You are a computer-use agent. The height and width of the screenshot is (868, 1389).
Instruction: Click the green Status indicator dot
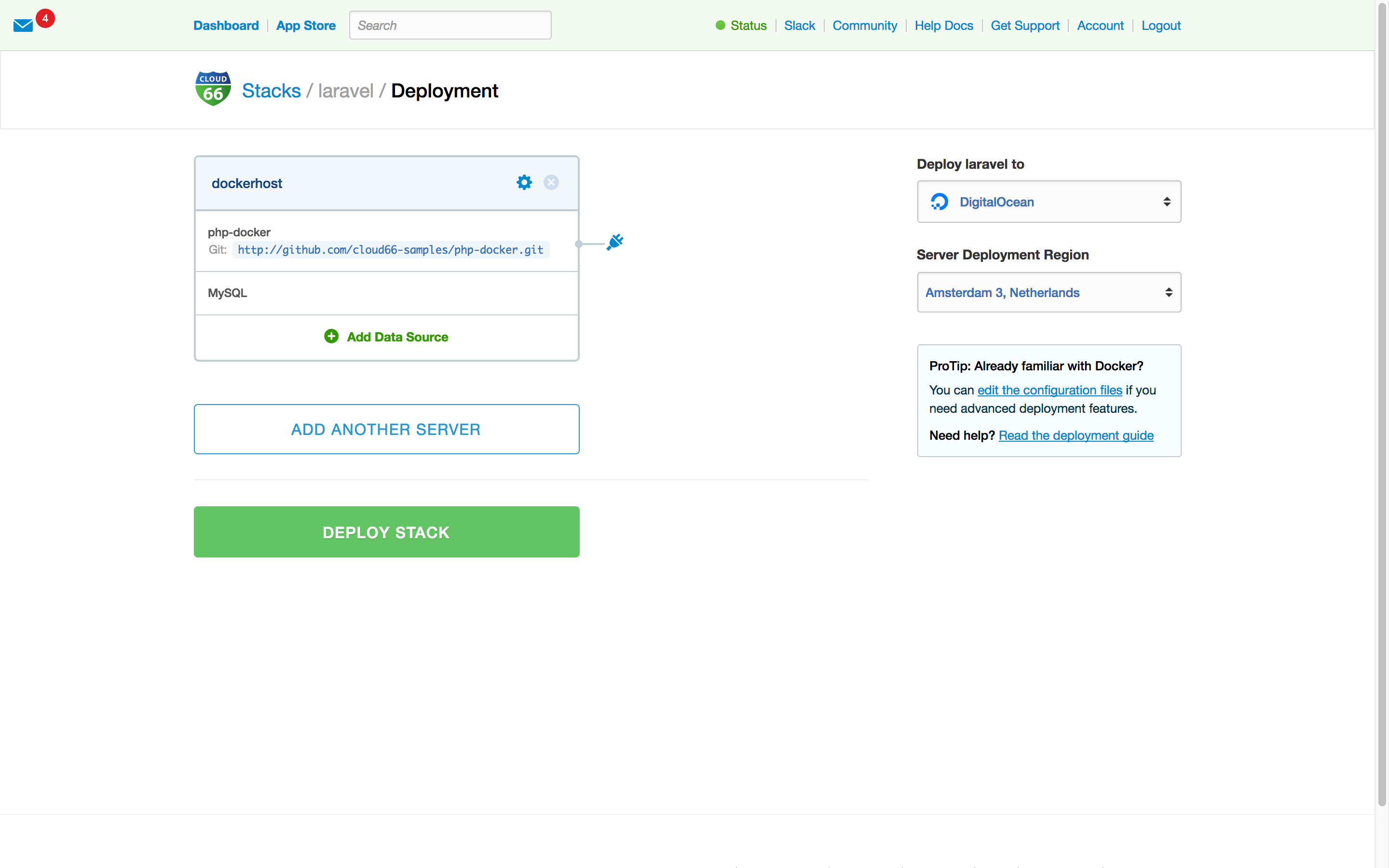tap(721, 25)
